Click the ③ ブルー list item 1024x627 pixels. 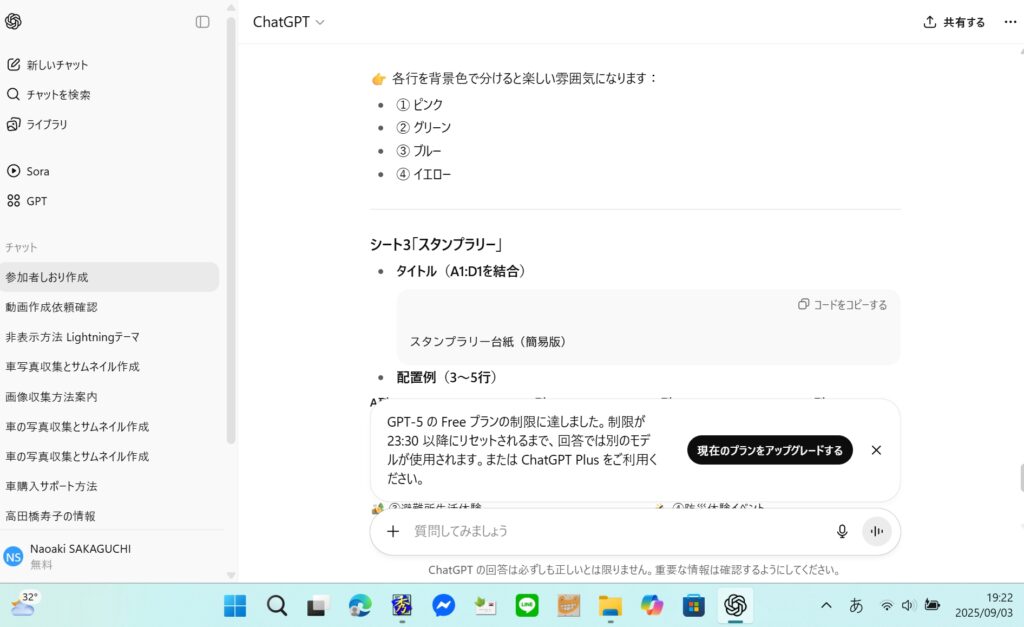click(419, 151)
